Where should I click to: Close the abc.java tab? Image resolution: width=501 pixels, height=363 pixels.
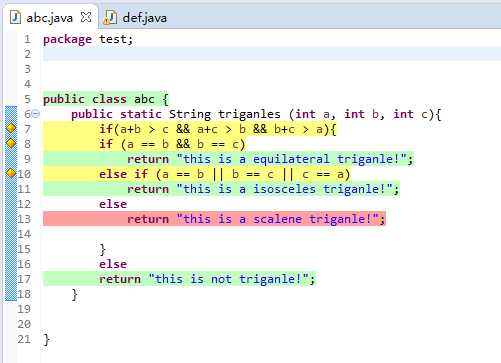tap(86, 17)
